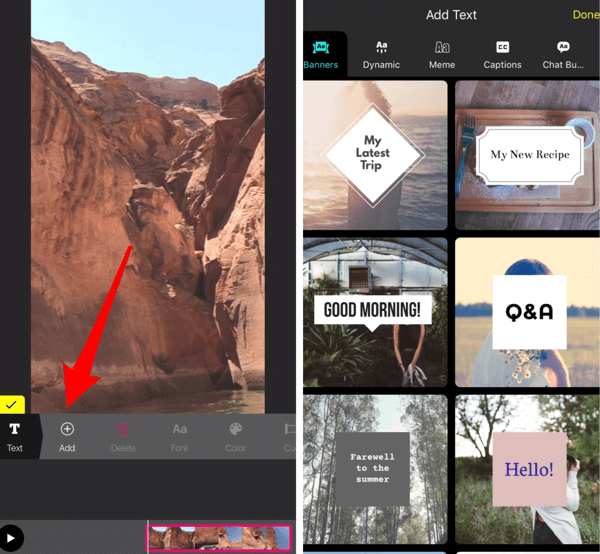Open the Chat Bubbles tab
600x554 pixels.
565,54
